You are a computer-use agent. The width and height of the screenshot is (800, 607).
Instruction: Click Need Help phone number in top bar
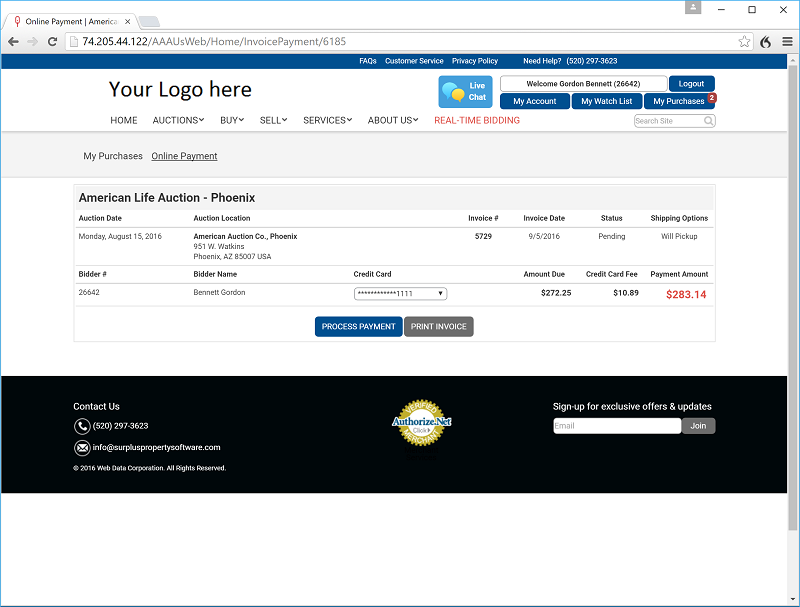pos(592,61)
